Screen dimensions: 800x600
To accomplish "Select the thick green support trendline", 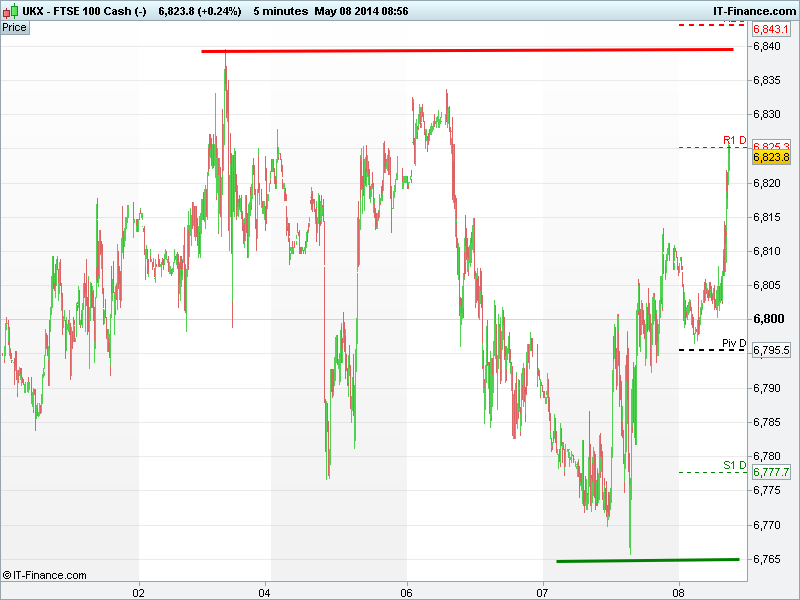I will (648, 560).
